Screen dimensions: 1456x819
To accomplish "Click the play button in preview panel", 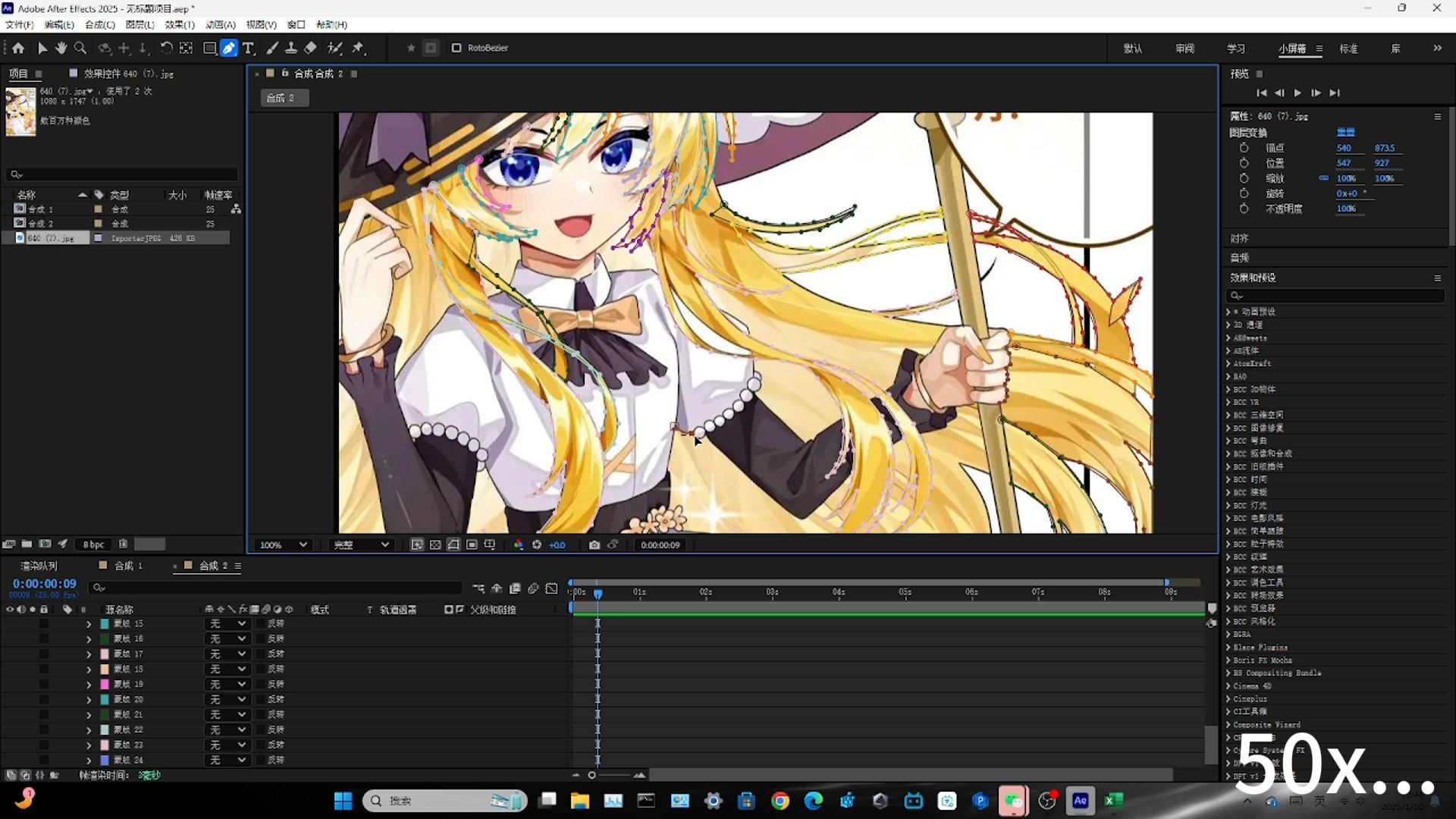I will click(1298, 93).
